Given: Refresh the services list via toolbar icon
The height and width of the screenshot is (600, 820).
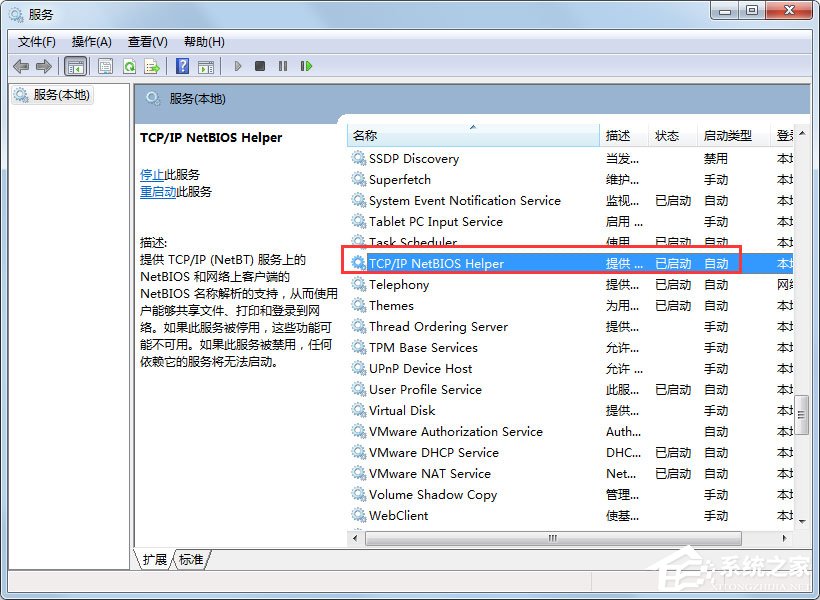Looking at the screenshot, I should point(128,66).
